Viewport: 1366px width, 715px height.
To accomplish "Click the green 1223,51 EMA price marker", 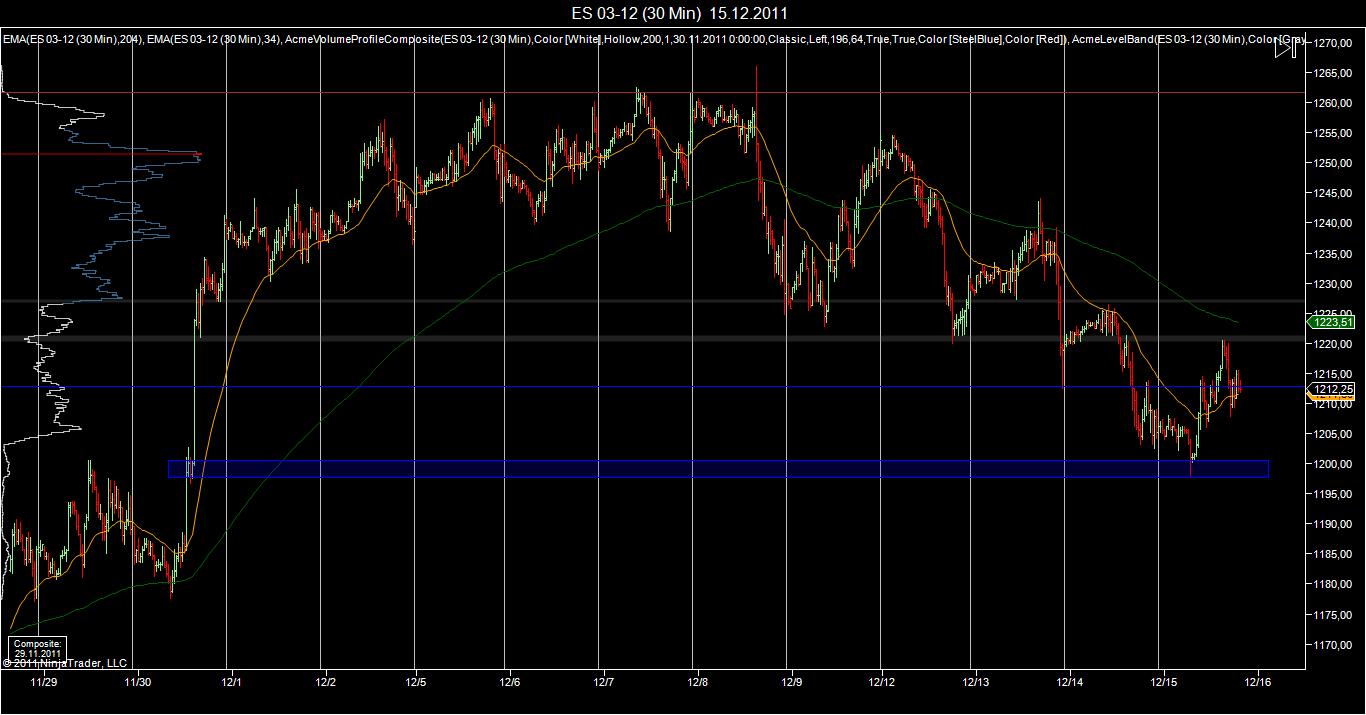I will pos(1332,322).
